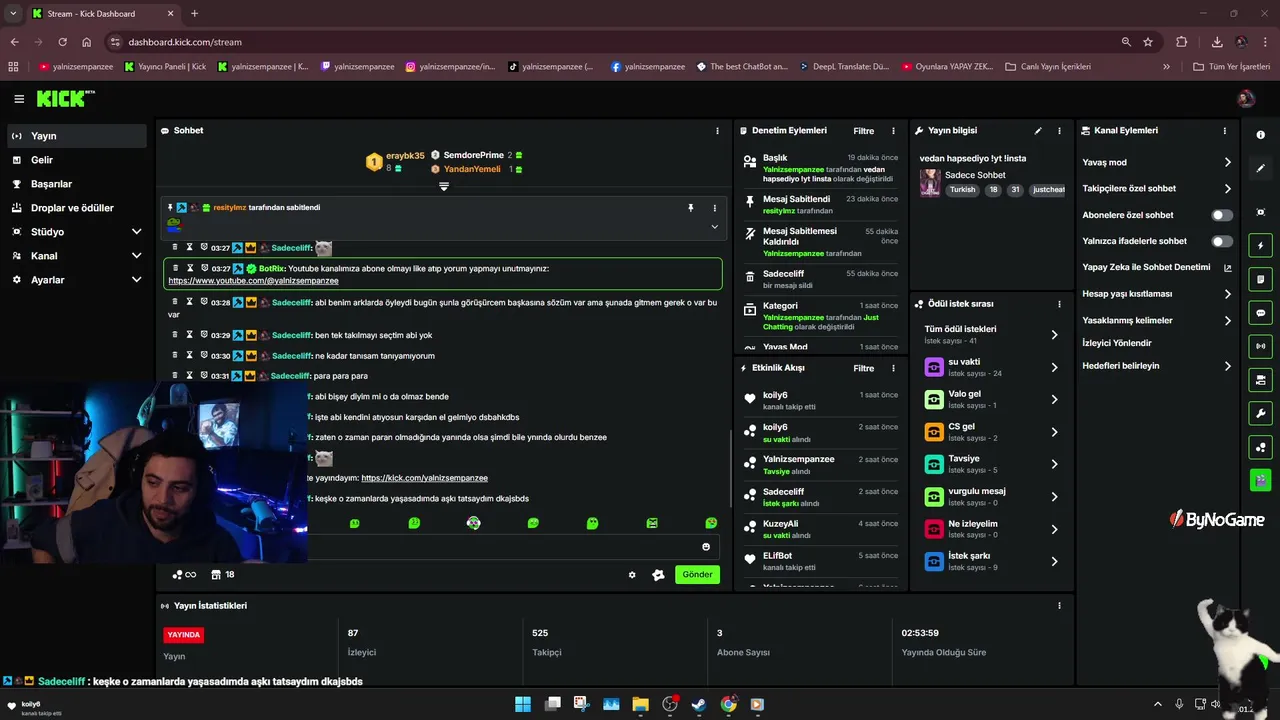Viewport: 1280px width, 720px height.
Task: Delete the BotRix chat message
Action: pyautogui.click(x=175, y=268)
